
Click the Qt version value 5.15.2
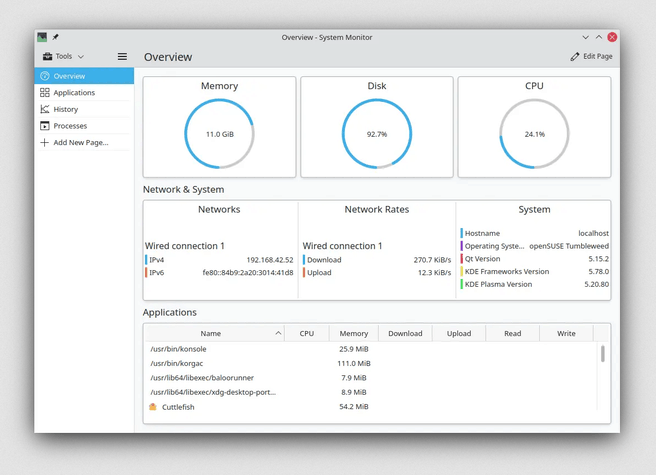coord(598,259)
